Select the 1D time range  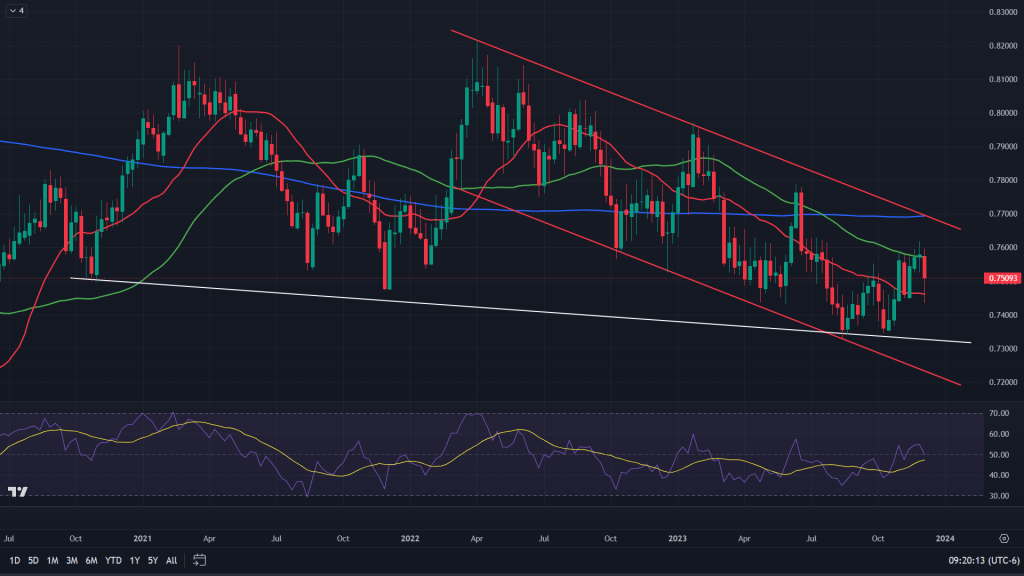pyautogui.click(x=15, y=560)
